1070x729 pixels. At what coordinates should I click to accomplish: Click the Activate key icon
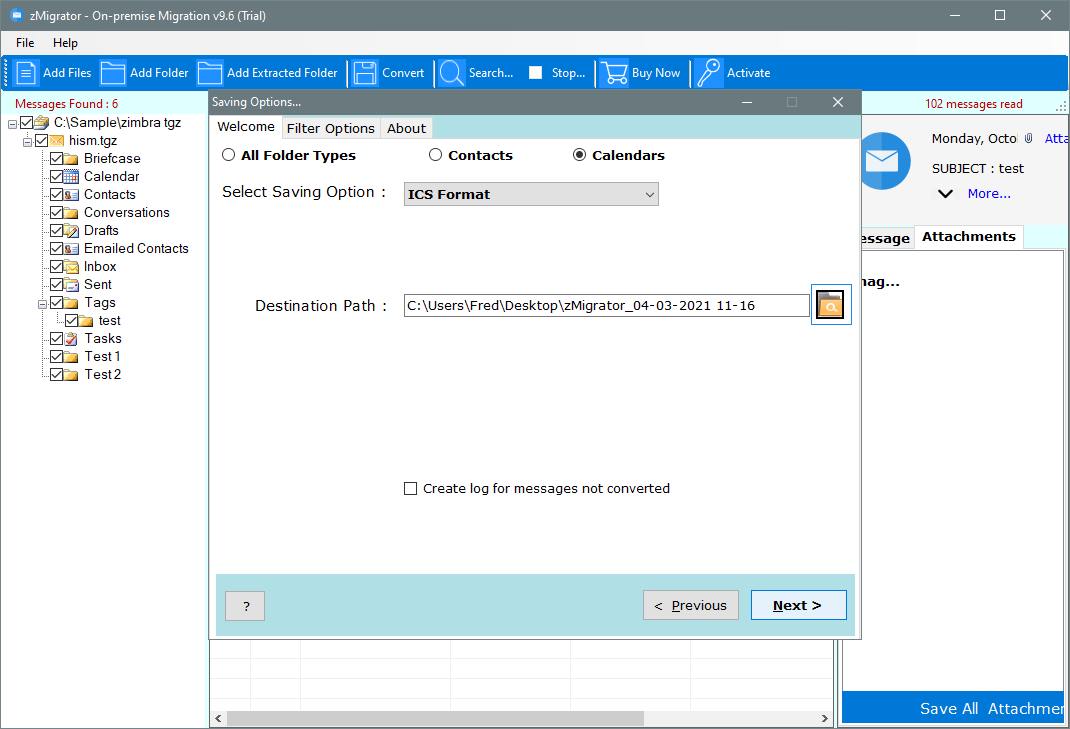point(709,73)
